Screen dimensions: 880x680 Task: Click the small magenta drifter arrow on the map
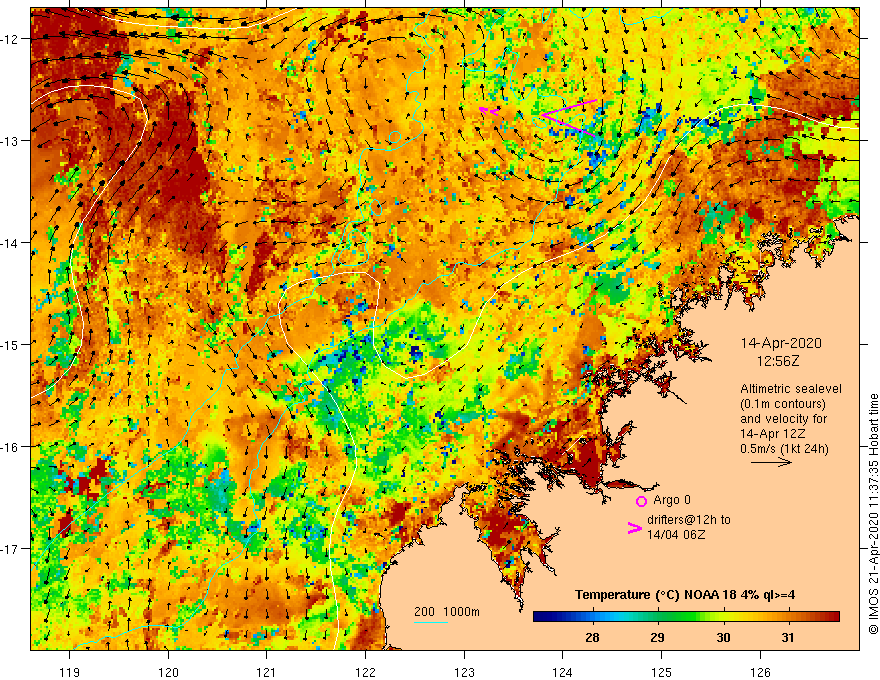(x=489, y=111)
